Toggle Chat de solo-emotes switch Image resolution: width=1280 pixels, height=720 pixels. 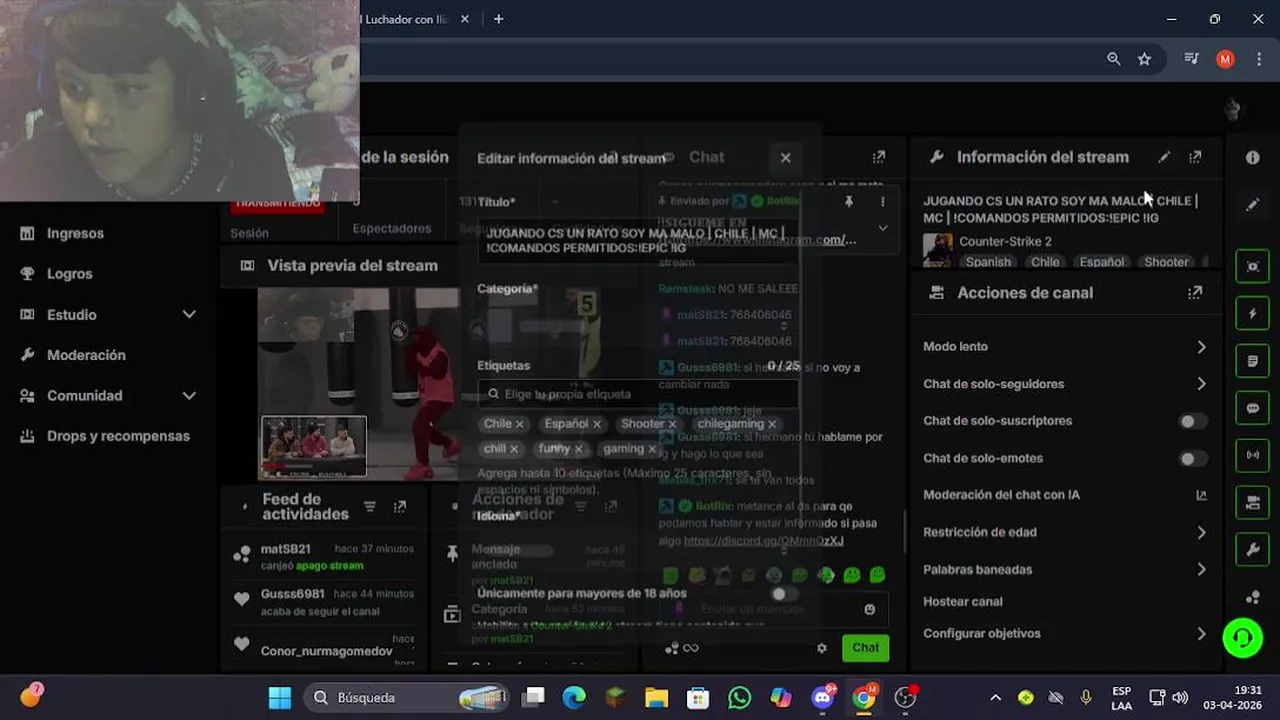point(1192,458)
